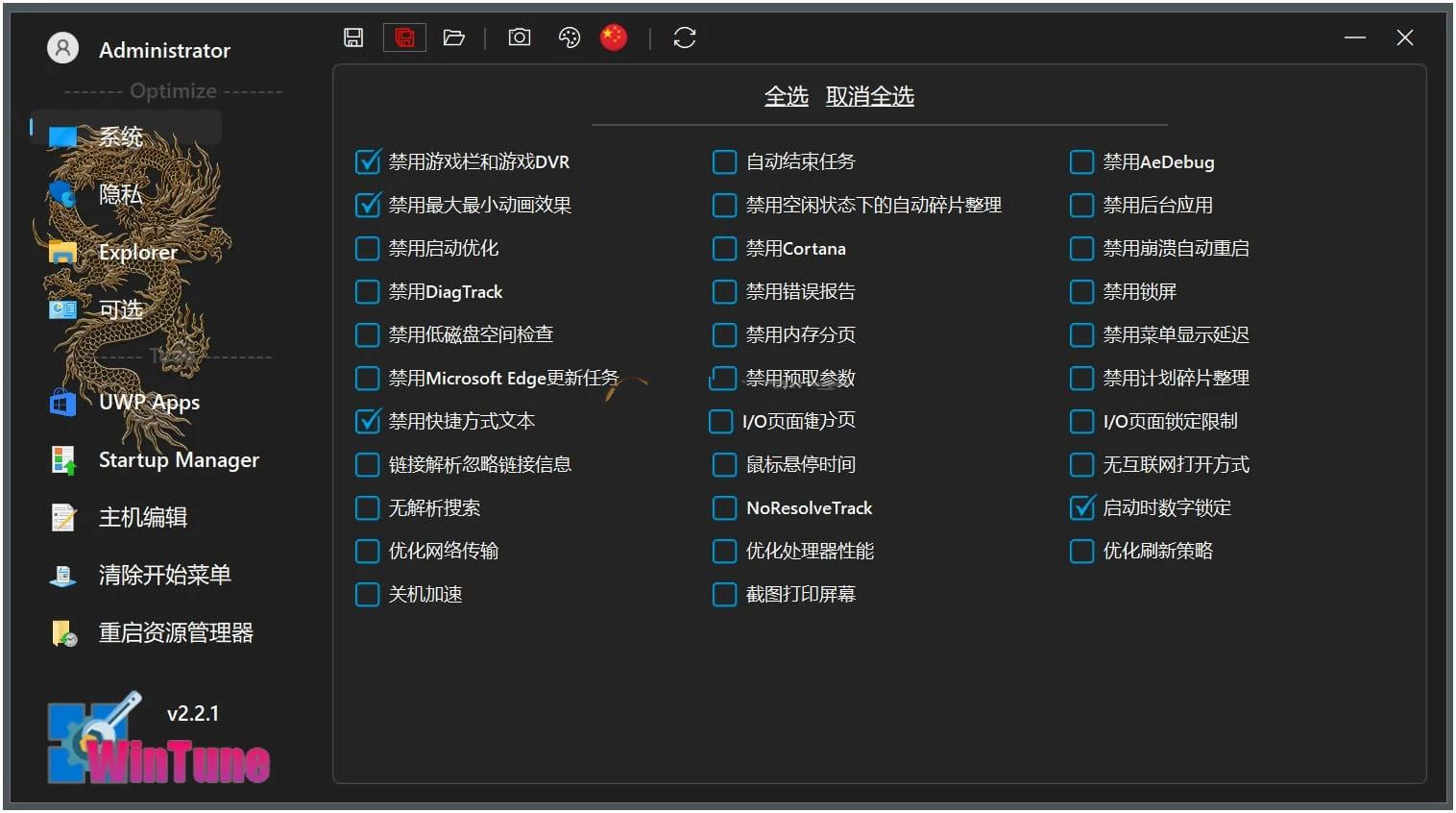Switch language using the Chinese flag icon
Image resolution: width=1456 pixels, height=813 pixels.
614,37
